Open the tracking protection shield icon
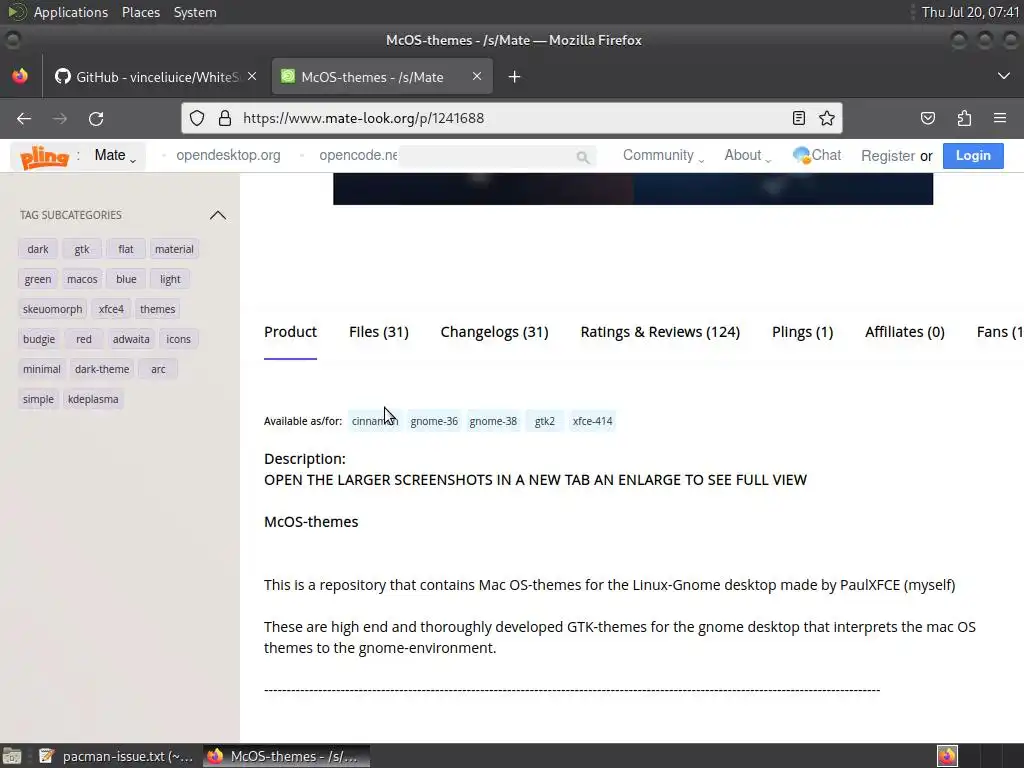This screenshot has width=1024, height=768. 197,118
